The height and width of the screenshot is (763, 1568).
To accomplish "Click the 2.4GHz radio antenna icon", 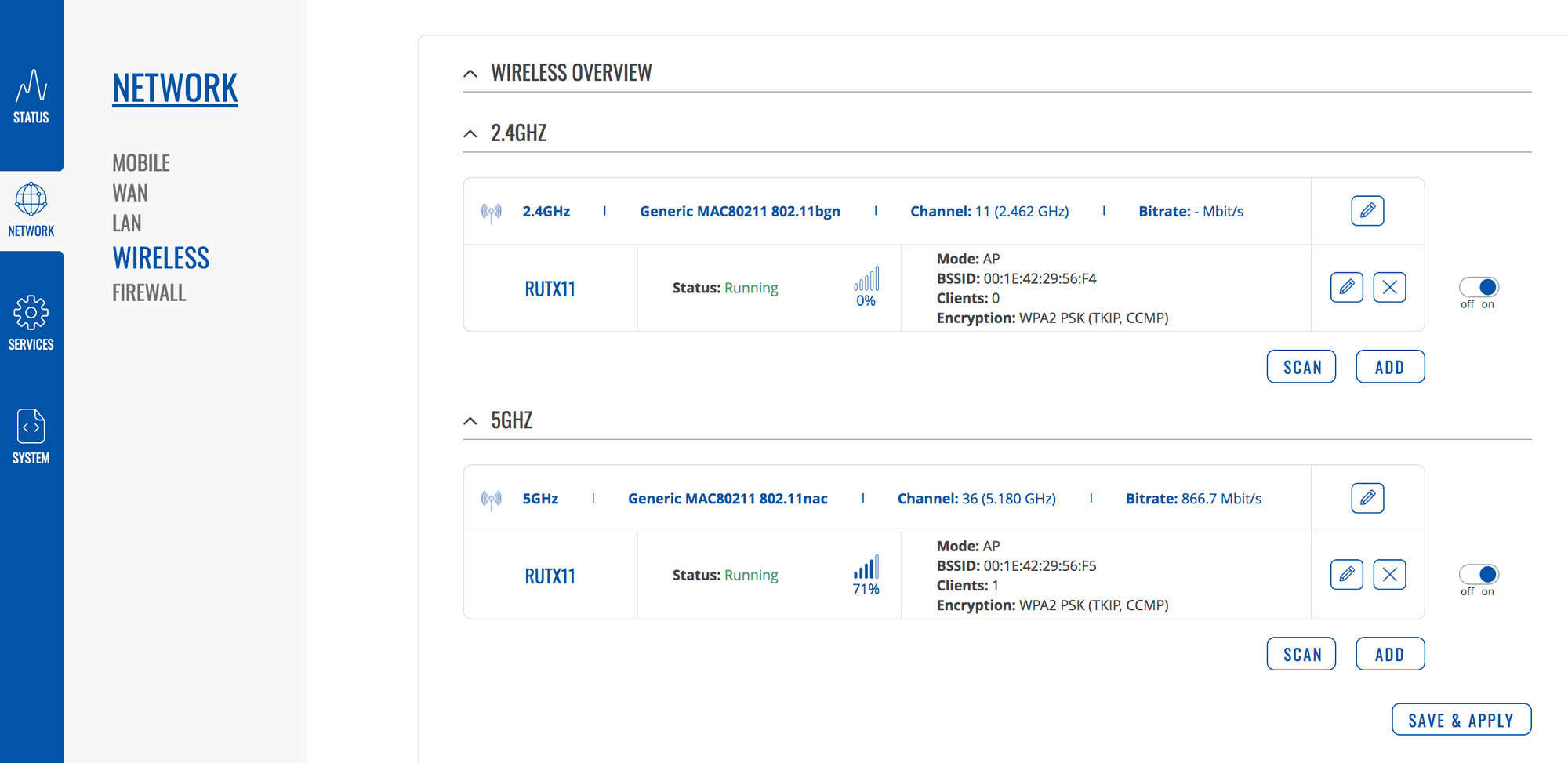I will (x=492, y=212).
